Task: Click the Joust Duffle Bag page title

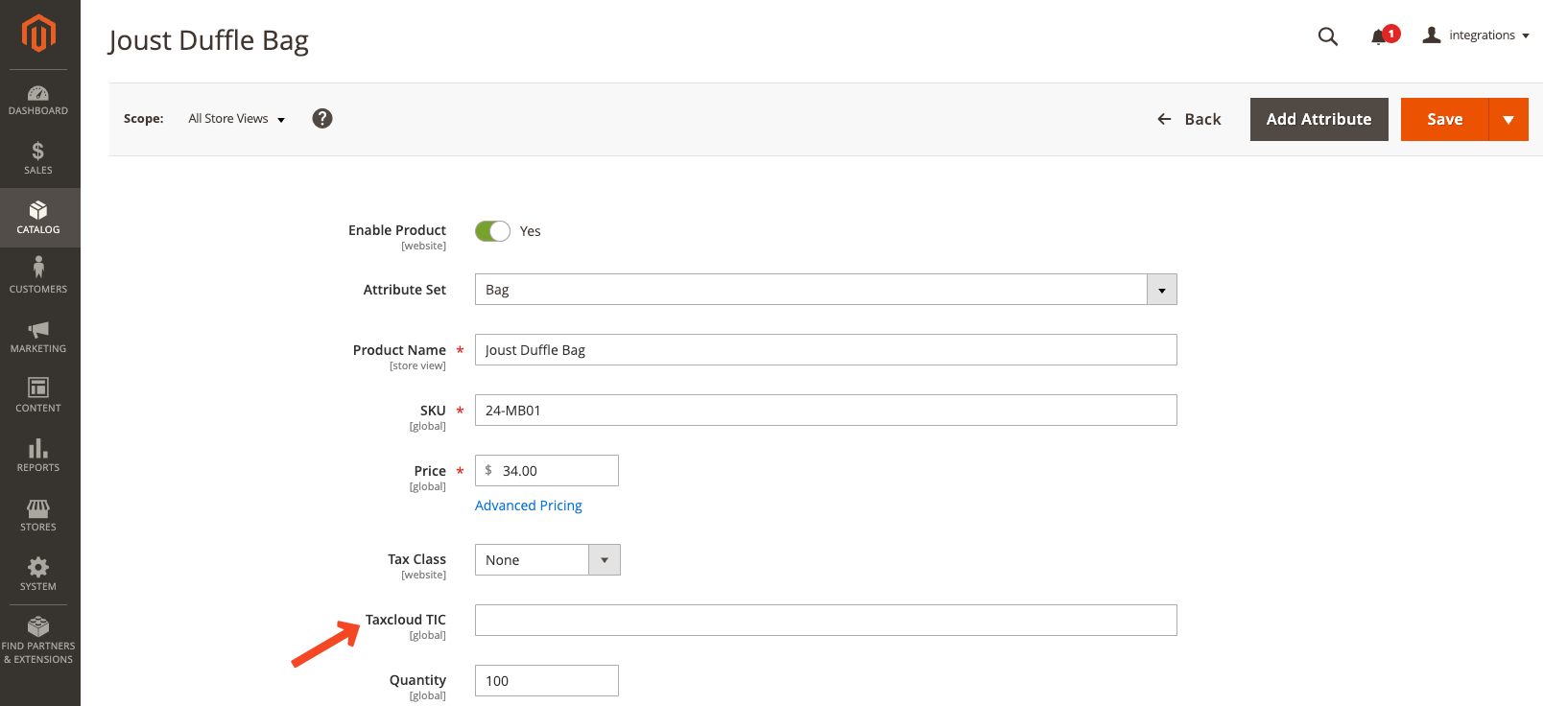Action: coord(208,40)
